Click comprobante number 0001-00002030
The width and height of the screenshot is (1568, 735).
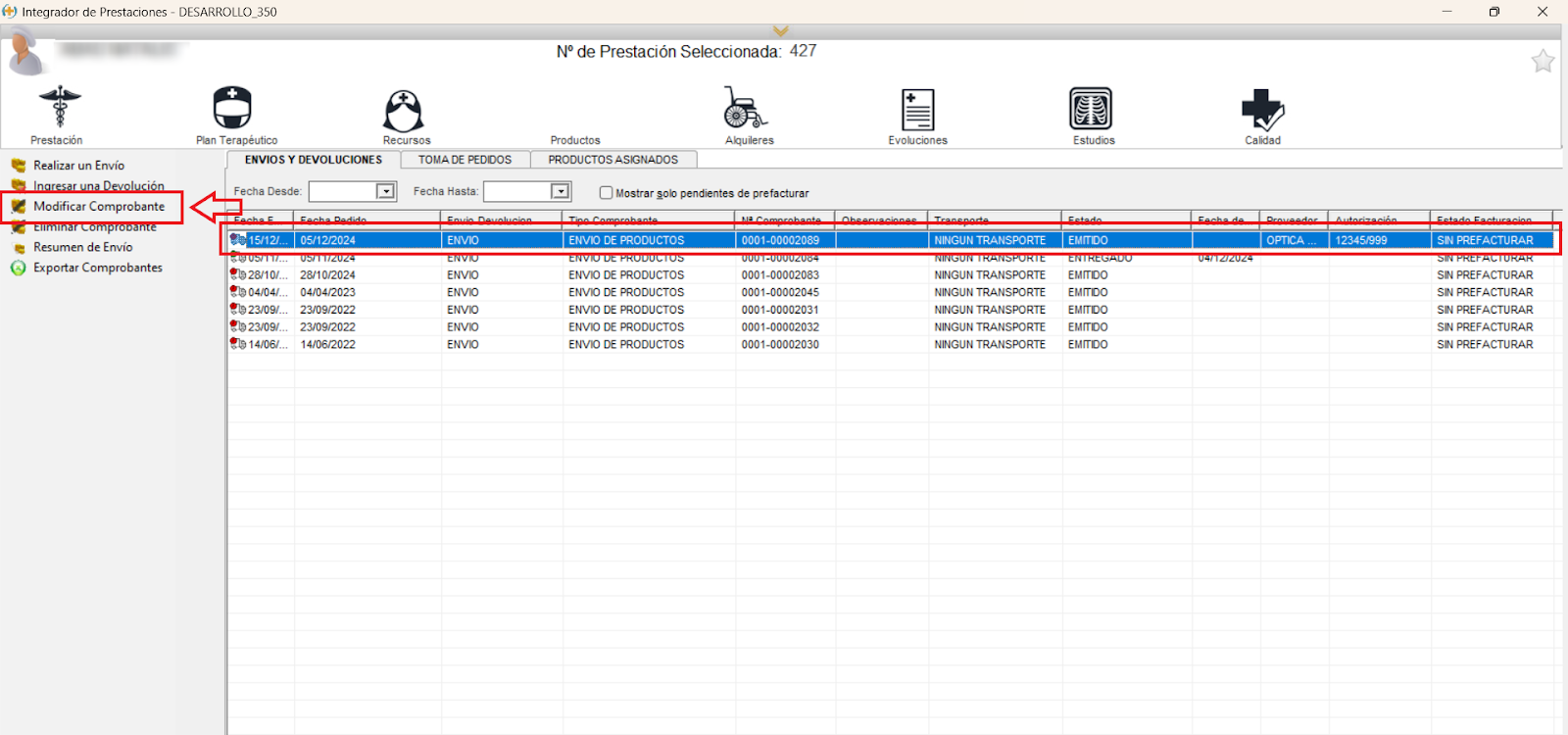coord(780,345)
